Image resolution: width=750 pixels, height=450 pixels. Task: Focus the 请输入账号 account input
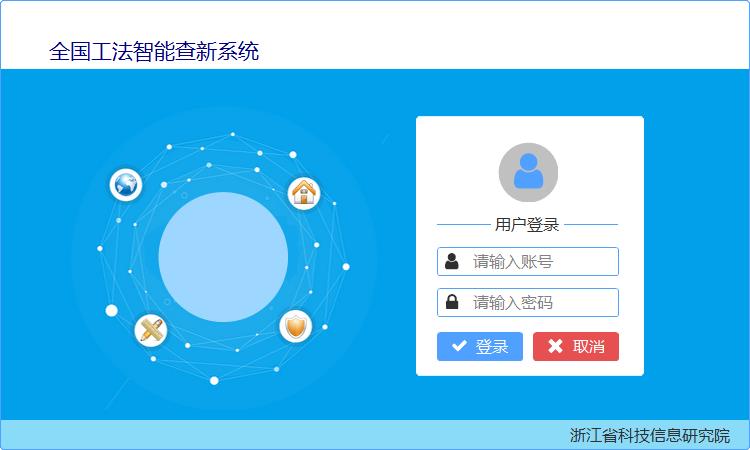click(528, 262)
